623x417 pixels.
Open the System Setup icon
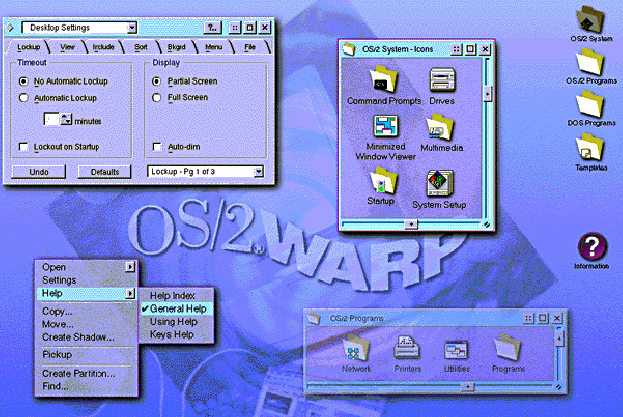click(440, 183)
